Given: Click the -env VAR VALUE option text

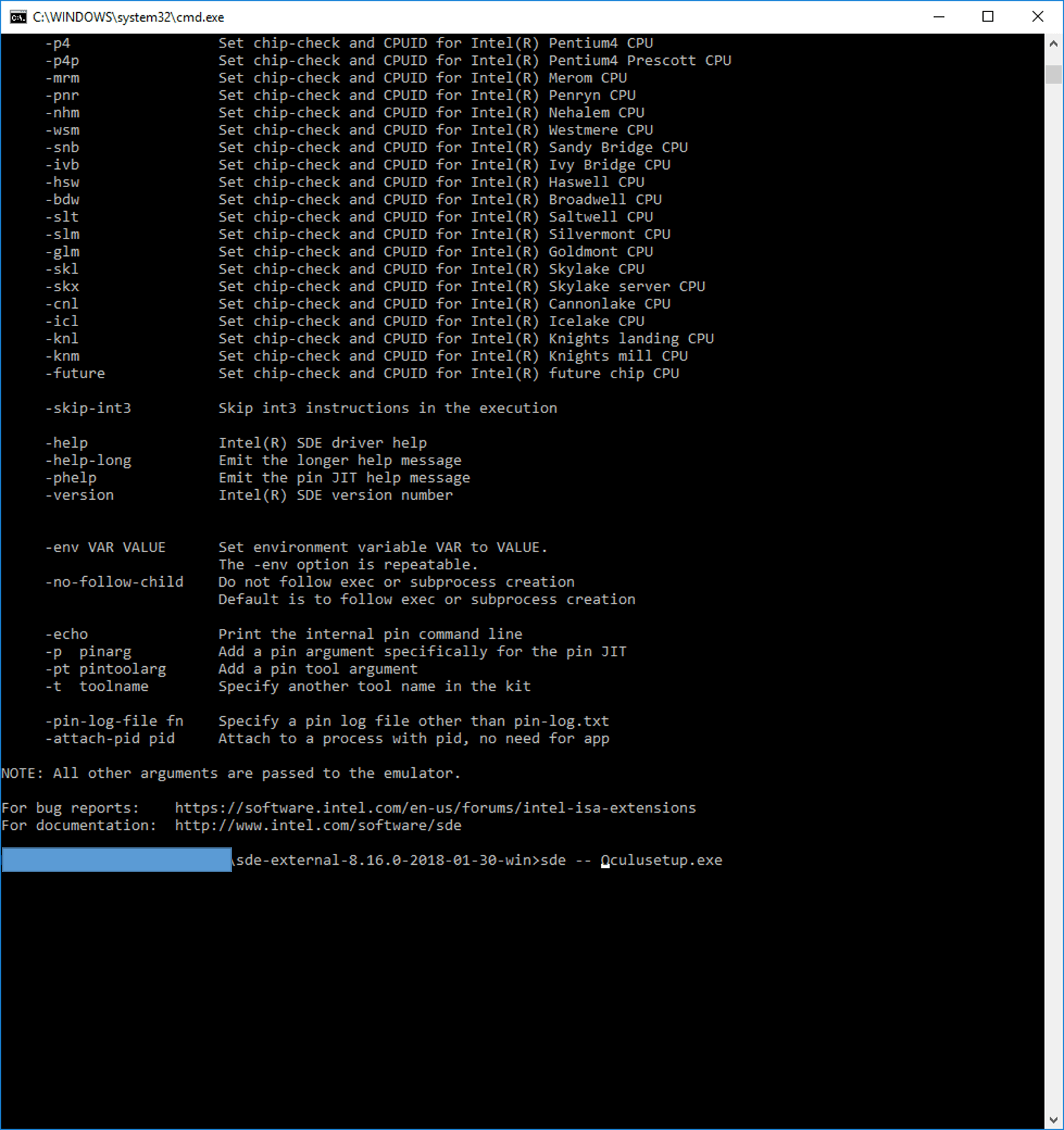Looking at the screenshot, I should (x=106, y=547).
